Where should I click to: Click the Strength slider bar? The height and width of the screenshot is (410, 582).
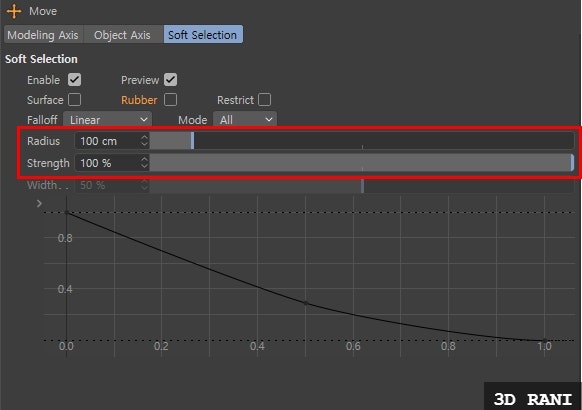(x=362, y=163)
